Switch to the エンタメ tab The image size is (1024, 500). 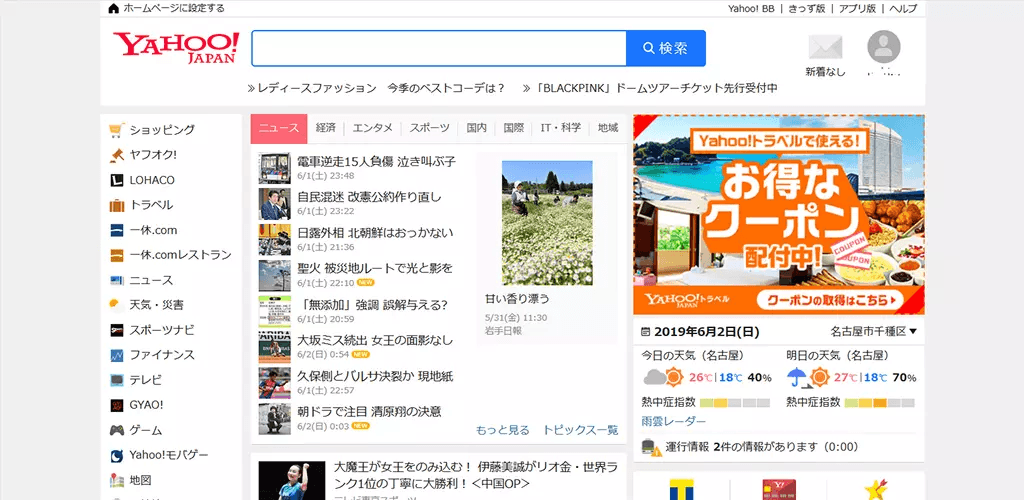tap(373, 128)
